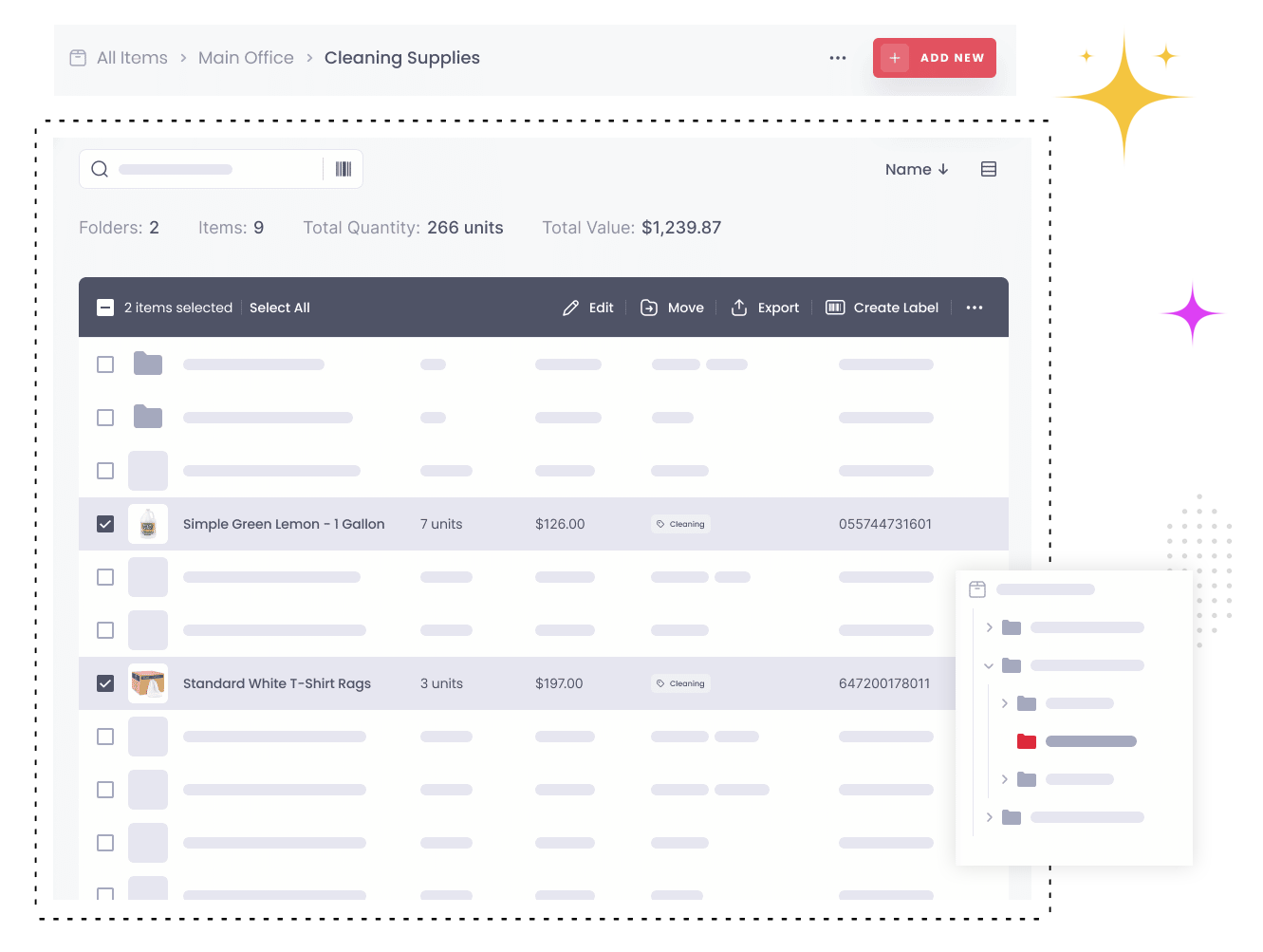Click Select All in selection bar
The width and height of the screenshot is (1263, 952).
pos(279,308)
